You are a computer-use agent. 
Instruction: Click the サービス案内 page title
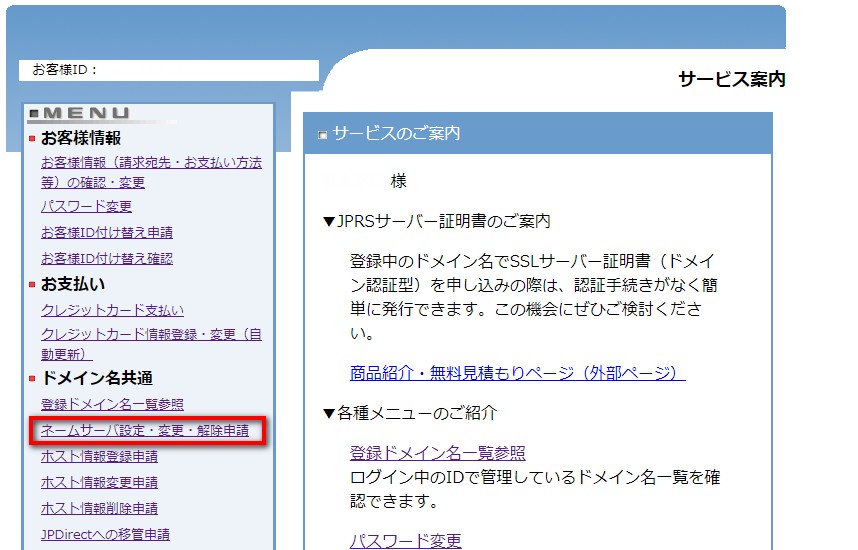click(x=732, y=79)
